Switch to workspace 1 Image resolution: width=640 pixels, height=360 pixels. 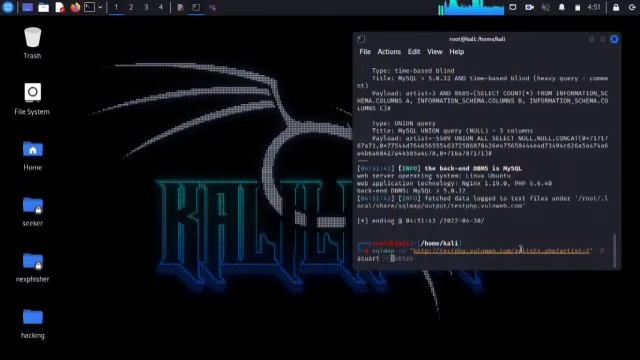coord(116,7)
